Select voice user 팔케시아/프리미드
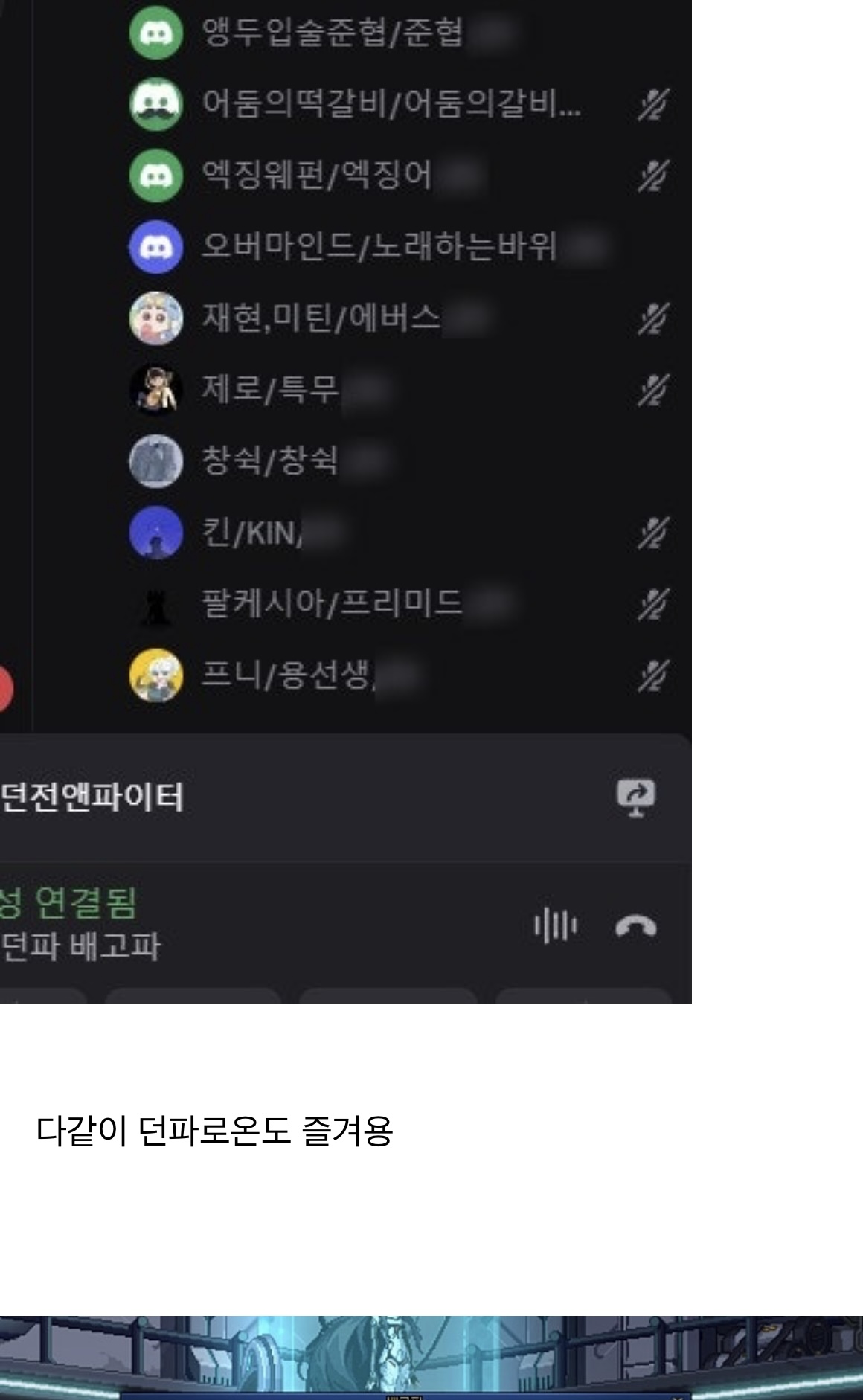The width and height of the screenshot is (863, 1400). 332,603
